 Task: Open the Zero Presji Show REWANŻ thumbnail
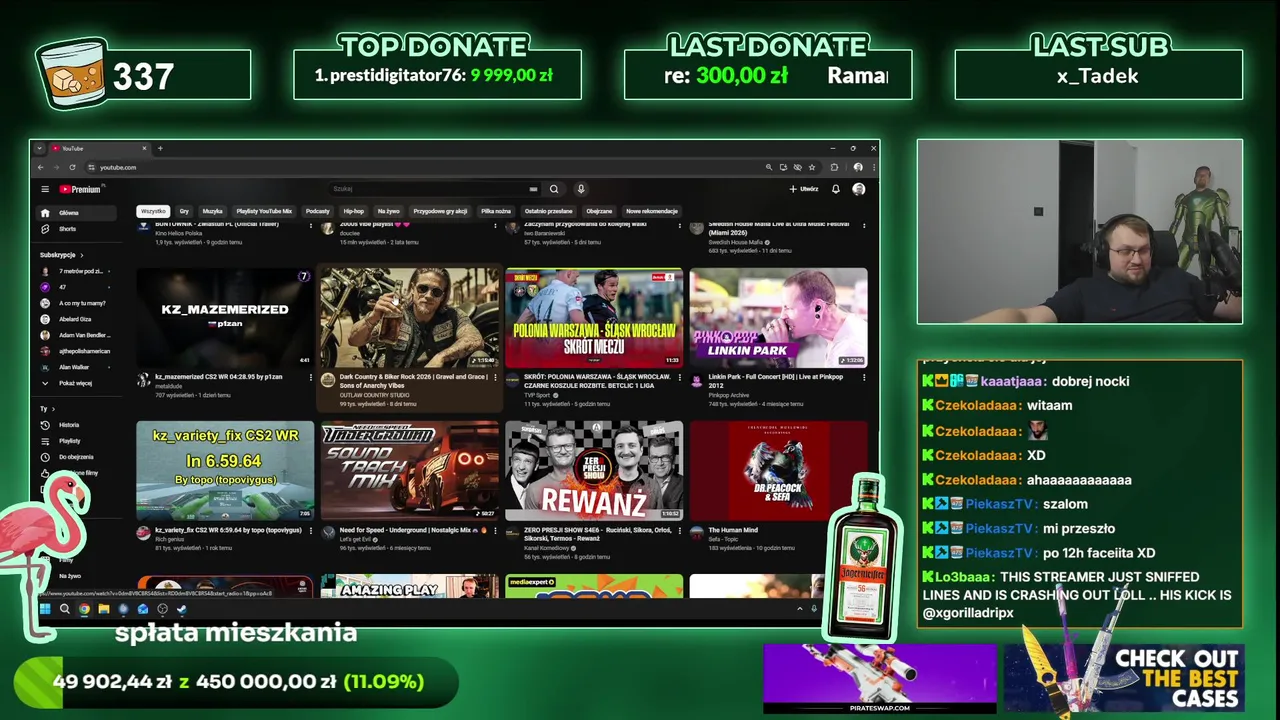594,470
